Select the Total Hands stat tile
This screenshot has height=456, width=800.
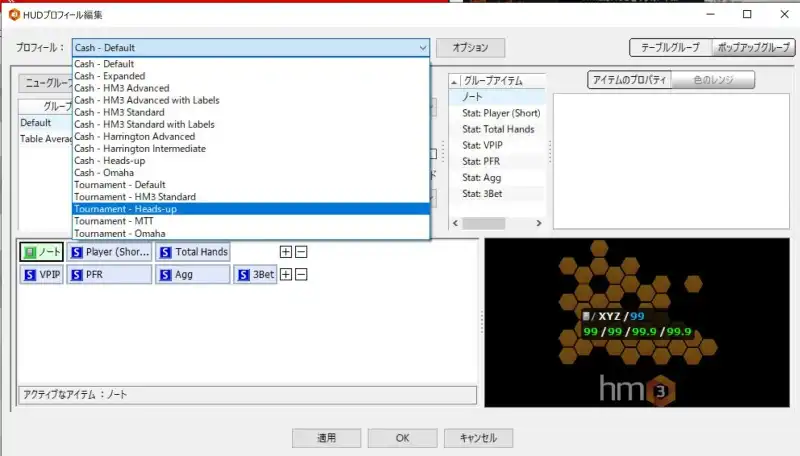(193, 252)
